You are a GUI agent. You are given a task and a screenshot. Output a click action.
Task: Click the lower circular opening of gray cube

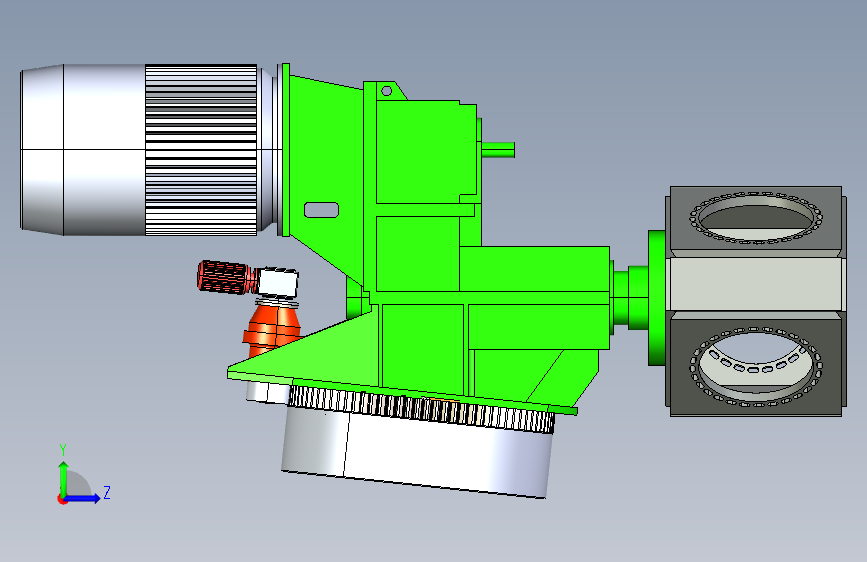[756, 366]
